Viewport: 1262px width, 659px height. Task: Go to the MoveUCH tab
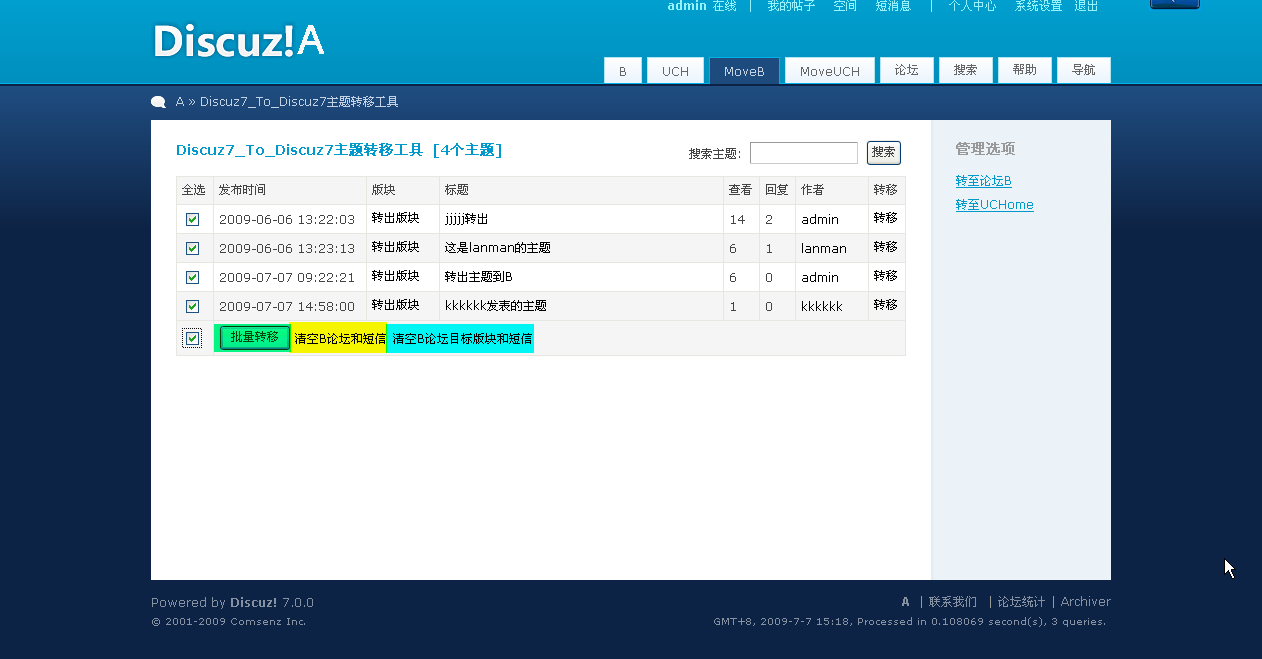coord(830,71)
